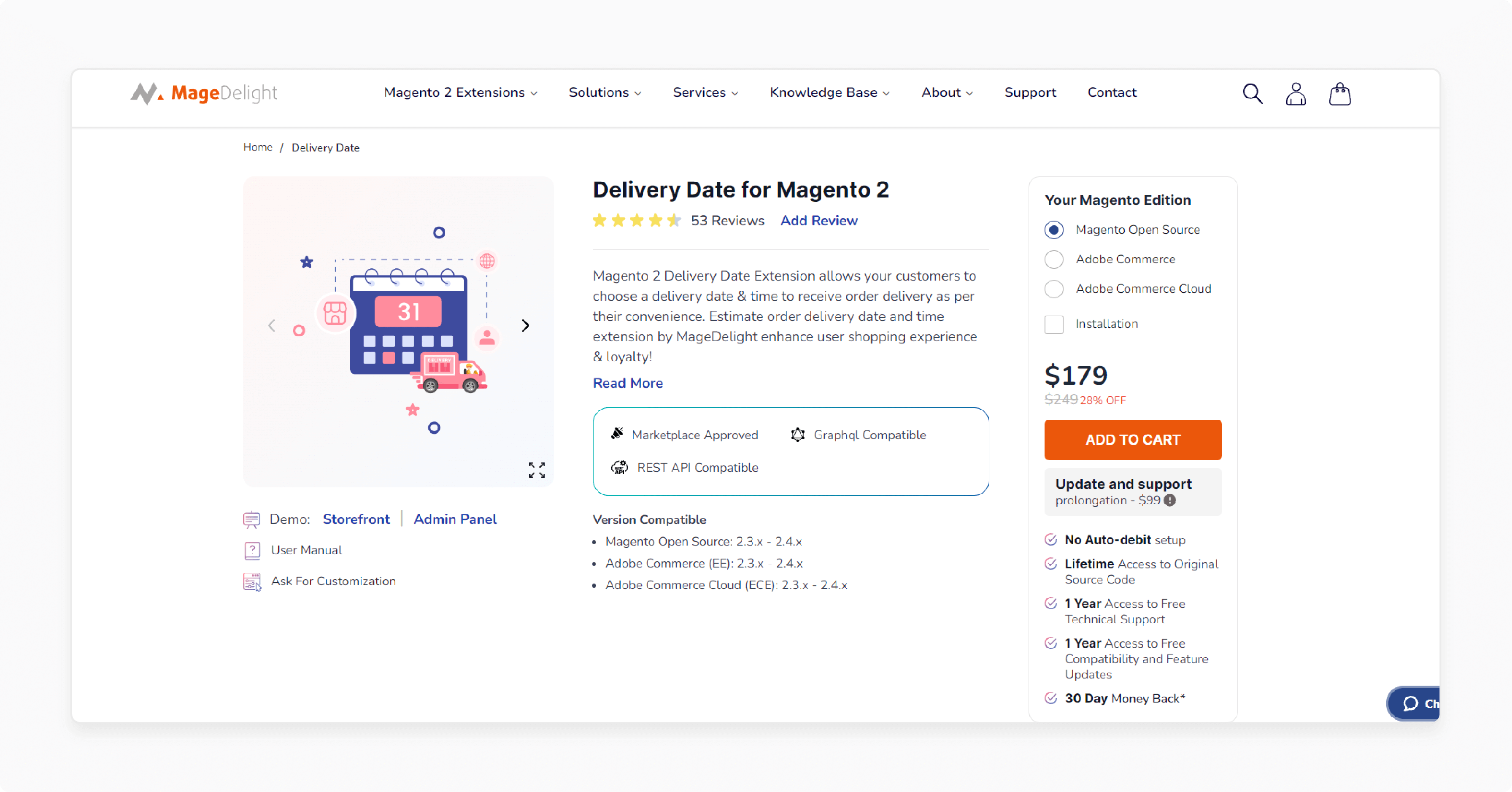This screenshot has height=792, width=1512.
Task: Click the Ask For Customization icon
Action: pyautogui.click(x=252, y=581)
